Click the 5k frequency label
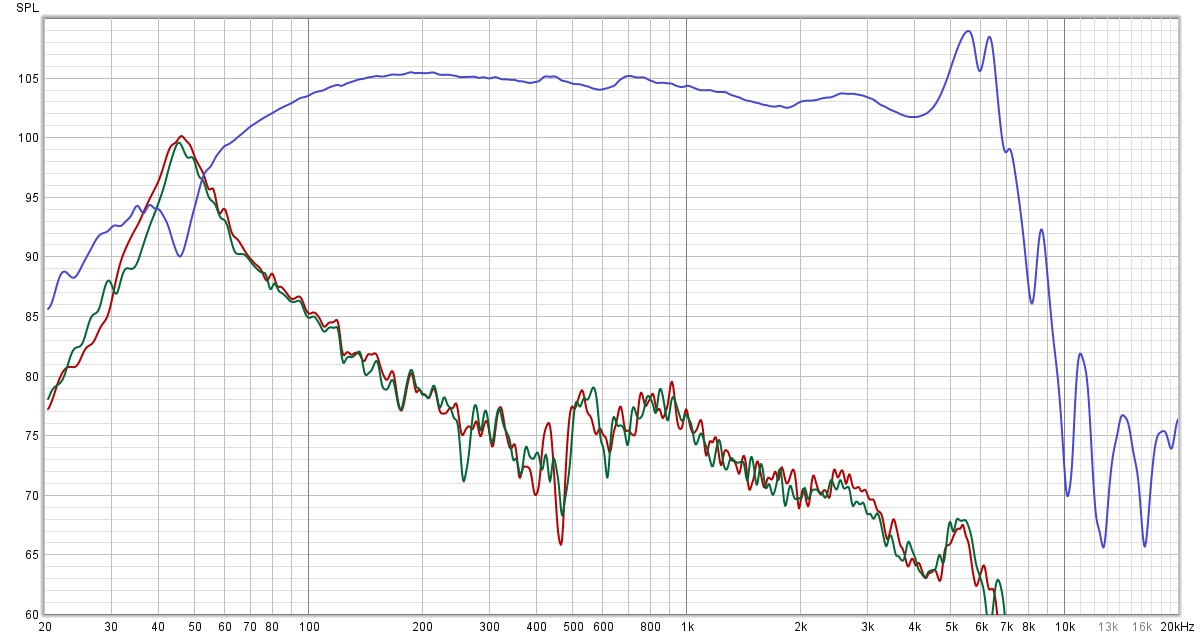Image resolution: width=1200 pixels, height=638 pixels. click(950, 627)
